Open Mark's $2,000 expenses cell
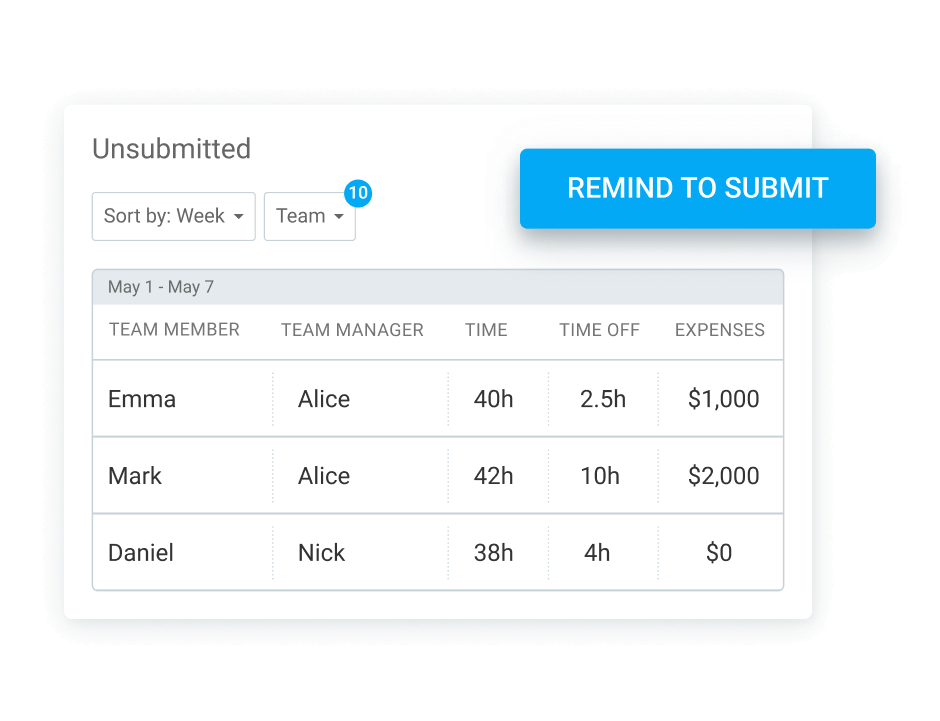 723,476
